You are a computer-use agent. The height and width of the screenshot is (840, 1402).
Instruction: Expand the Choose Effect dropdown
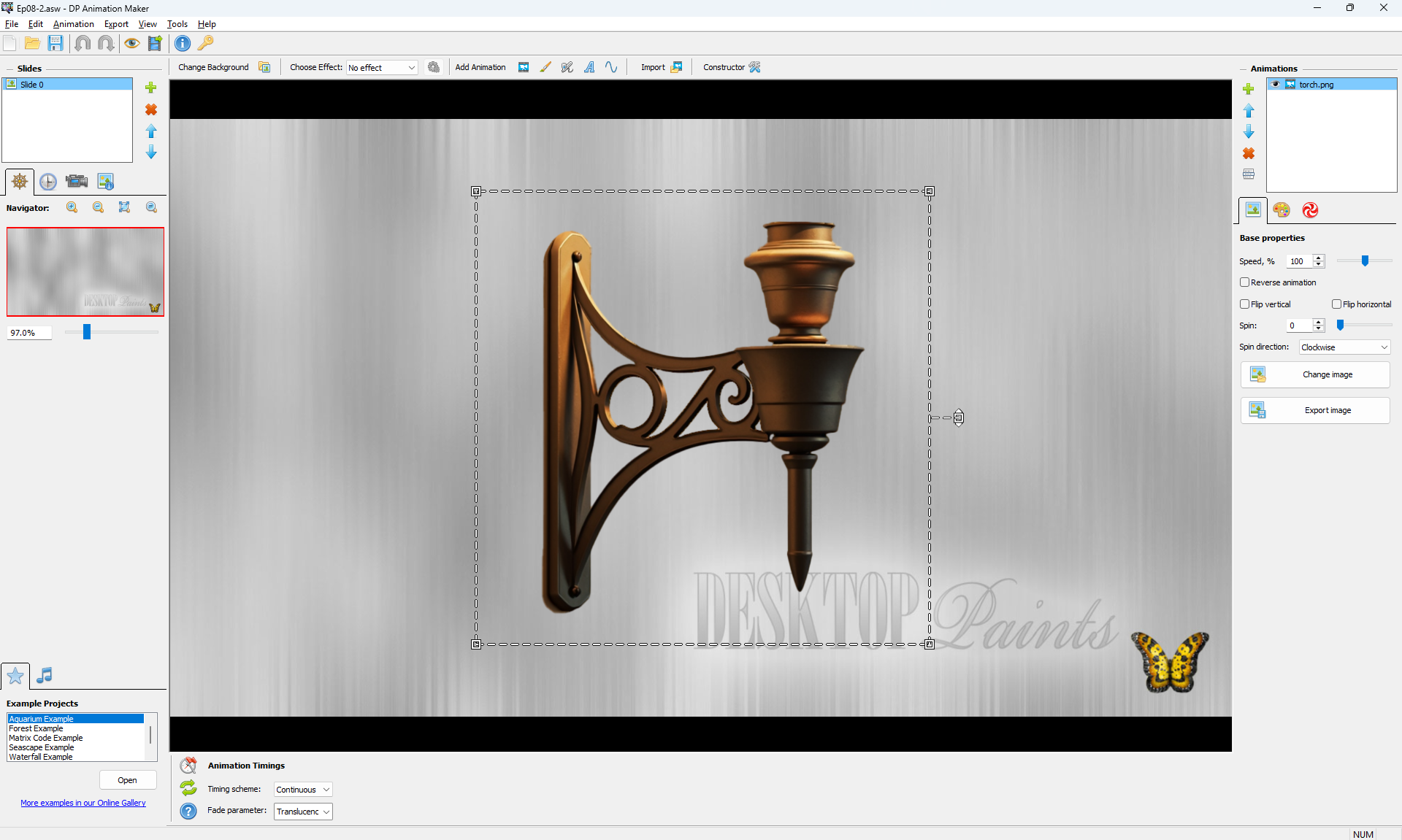[x=382, y=68]
